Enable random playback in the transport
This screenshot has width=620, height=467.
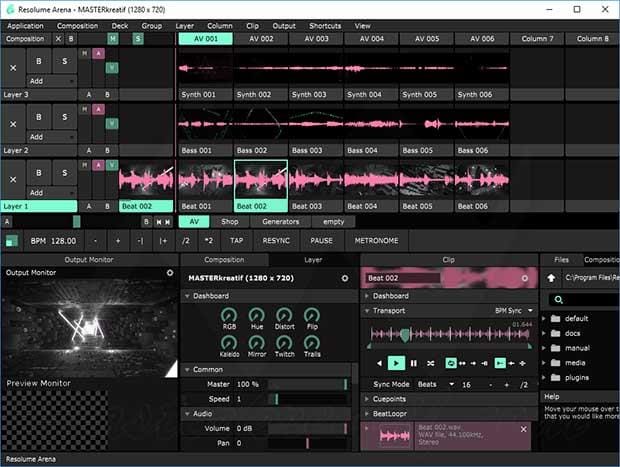click(431, 363)
